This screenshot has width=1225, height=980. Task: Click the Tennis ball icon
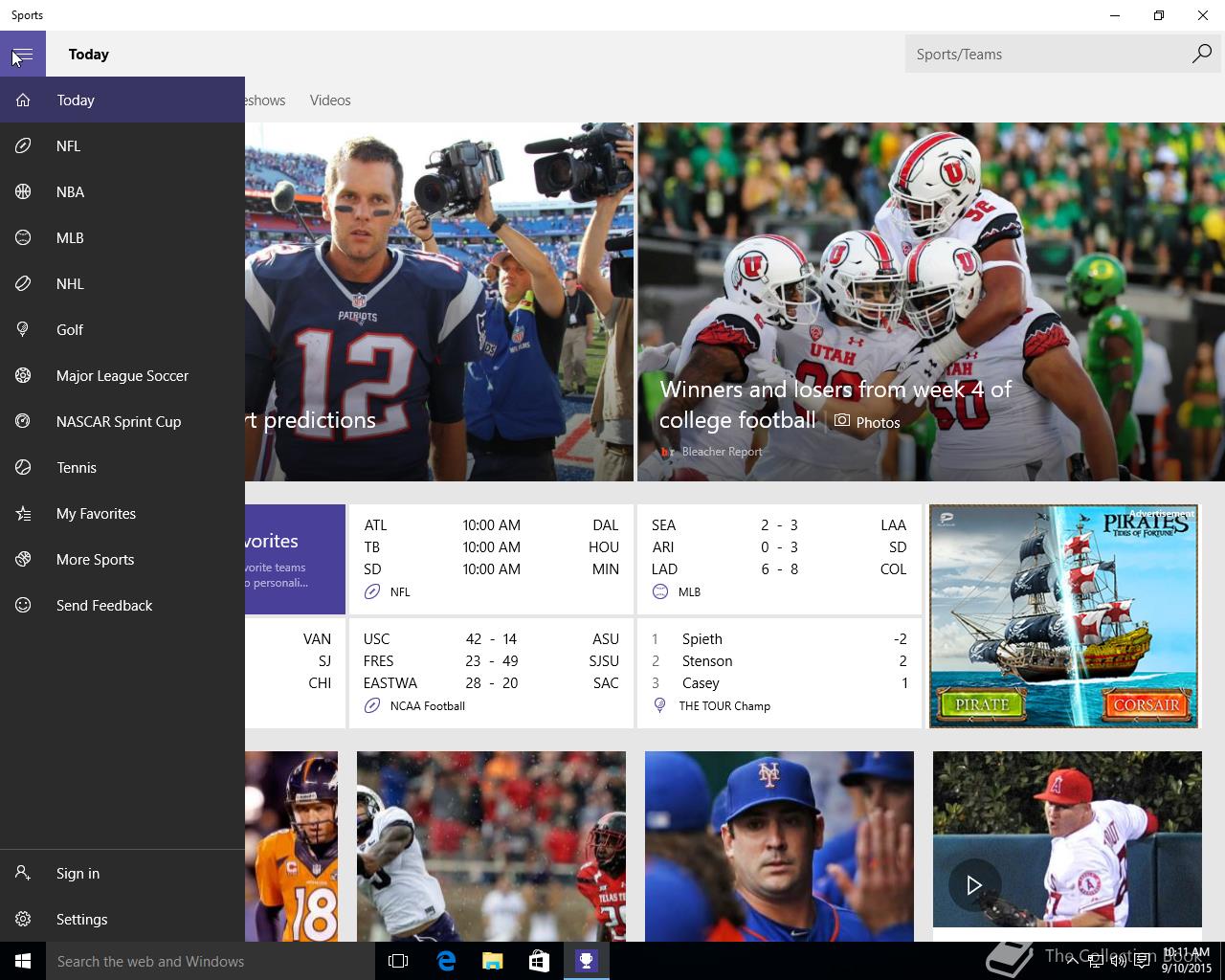23,467
